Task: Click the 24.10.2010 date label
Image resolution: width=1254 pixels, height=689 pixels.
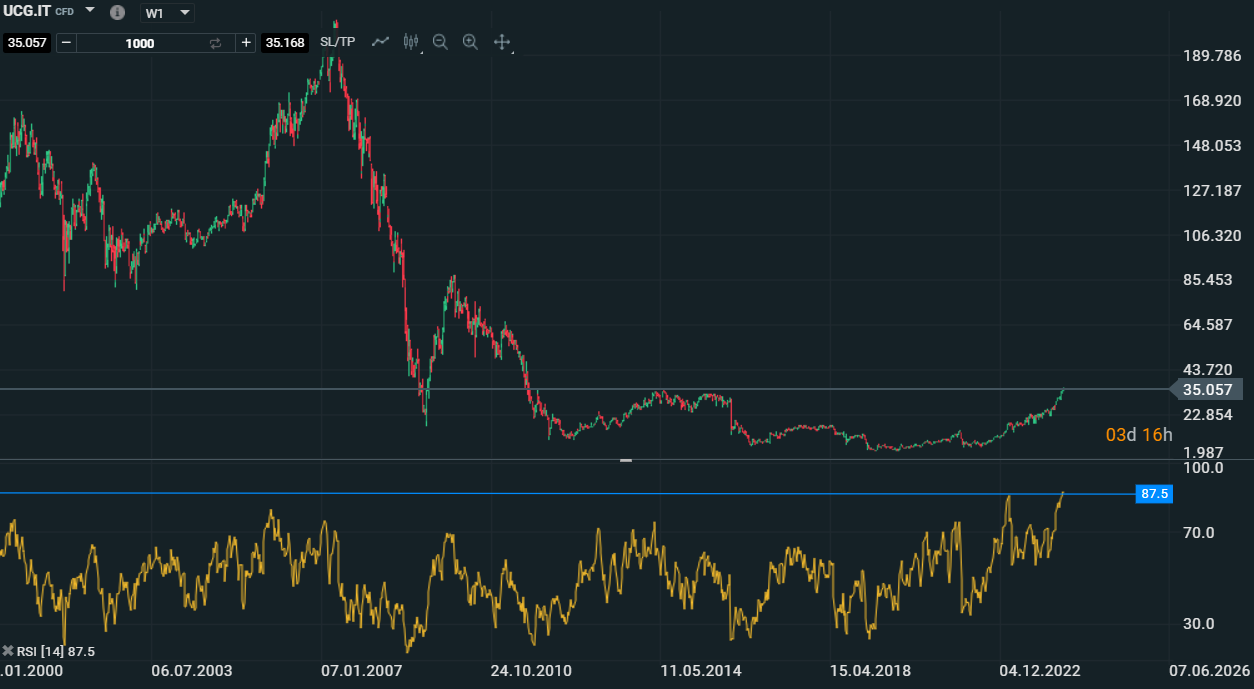Action: (533, 671)
